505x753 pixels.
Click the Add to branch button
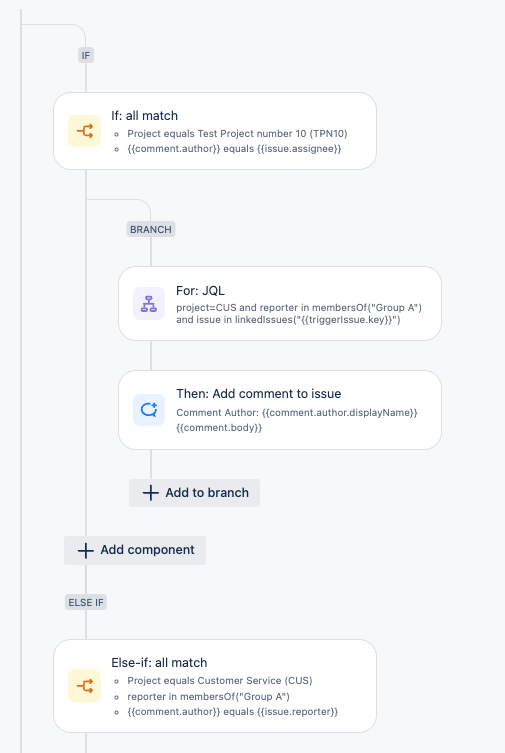(x=194, y=493)
